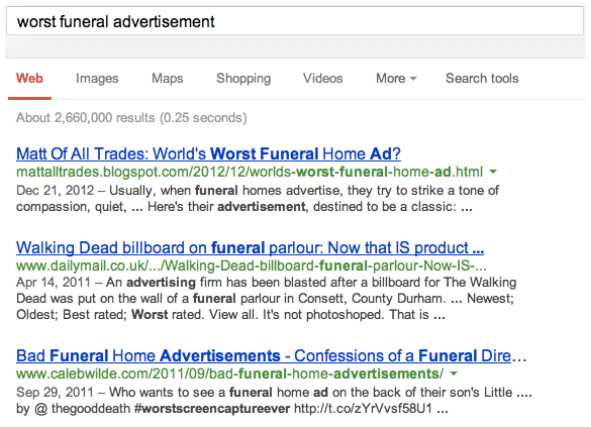Open Walking Dead billboard result link
Screen dimensions: 591x427
[x=250, y=248]
